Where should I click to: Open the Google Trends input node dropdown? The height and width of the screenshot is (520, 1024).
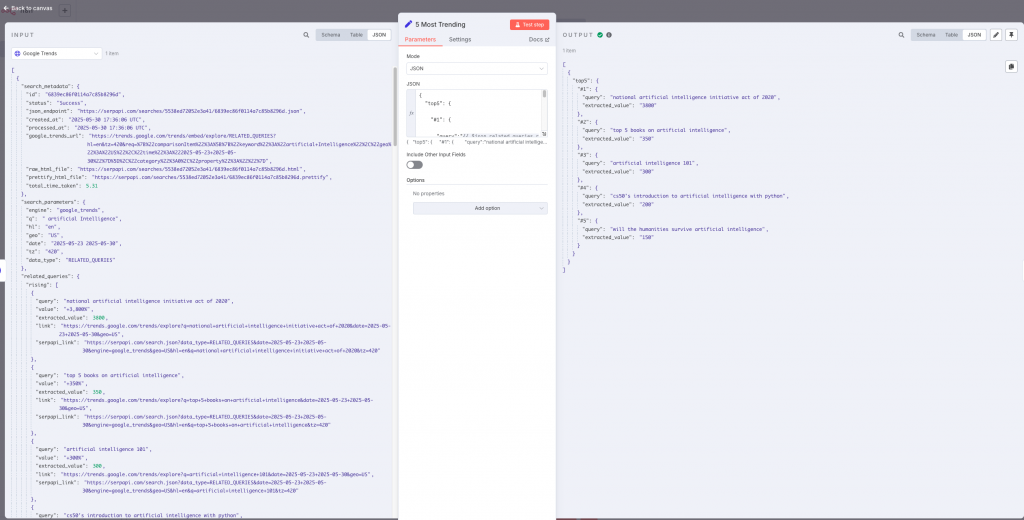point(56,53)
